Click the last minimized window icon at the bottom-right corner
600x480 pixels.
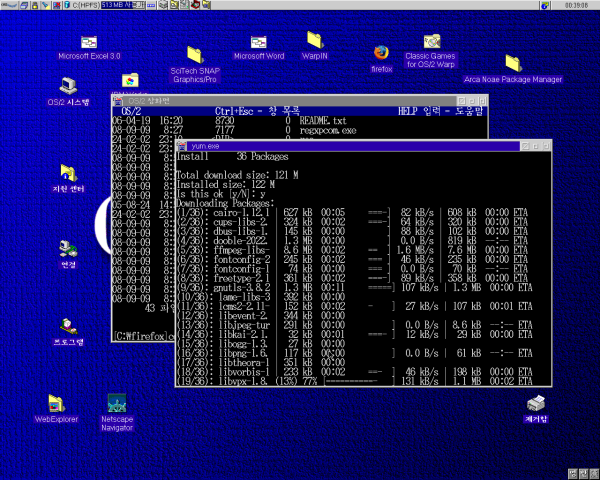pos(593,473)
